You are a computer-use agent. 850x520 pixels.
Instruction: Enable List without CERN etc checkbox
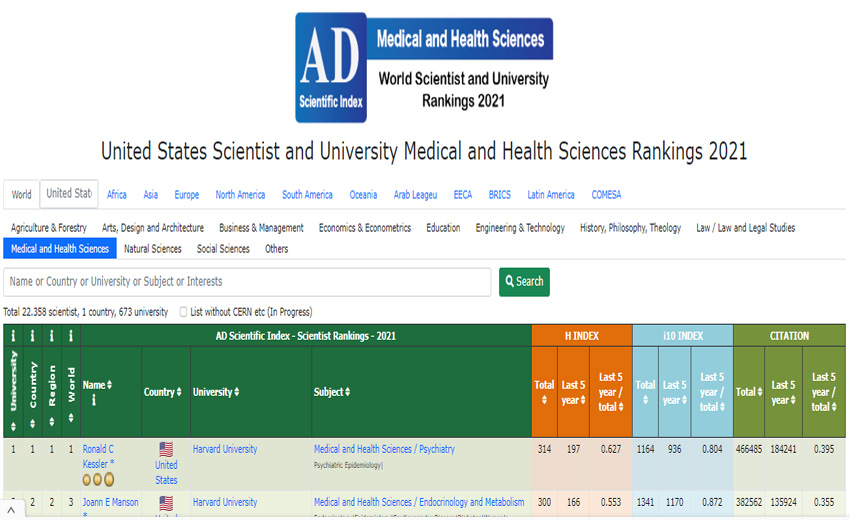[183, 312]
